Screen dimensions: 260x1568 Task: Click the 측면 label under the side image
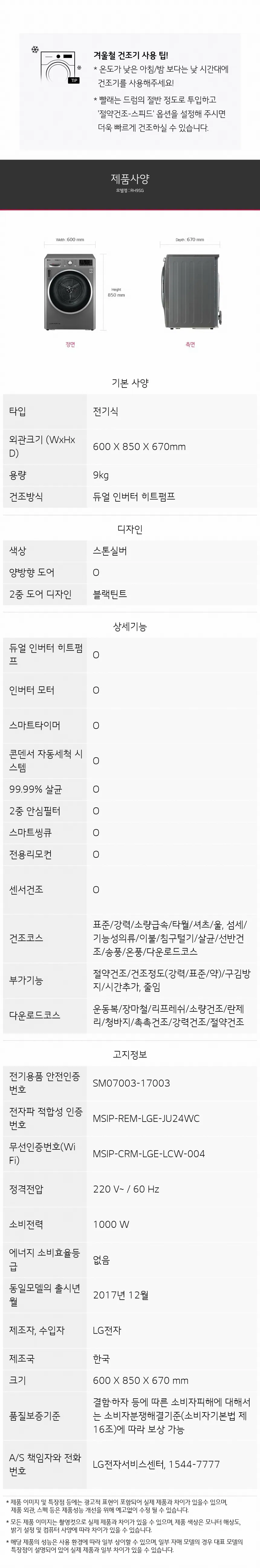point(190,344)
